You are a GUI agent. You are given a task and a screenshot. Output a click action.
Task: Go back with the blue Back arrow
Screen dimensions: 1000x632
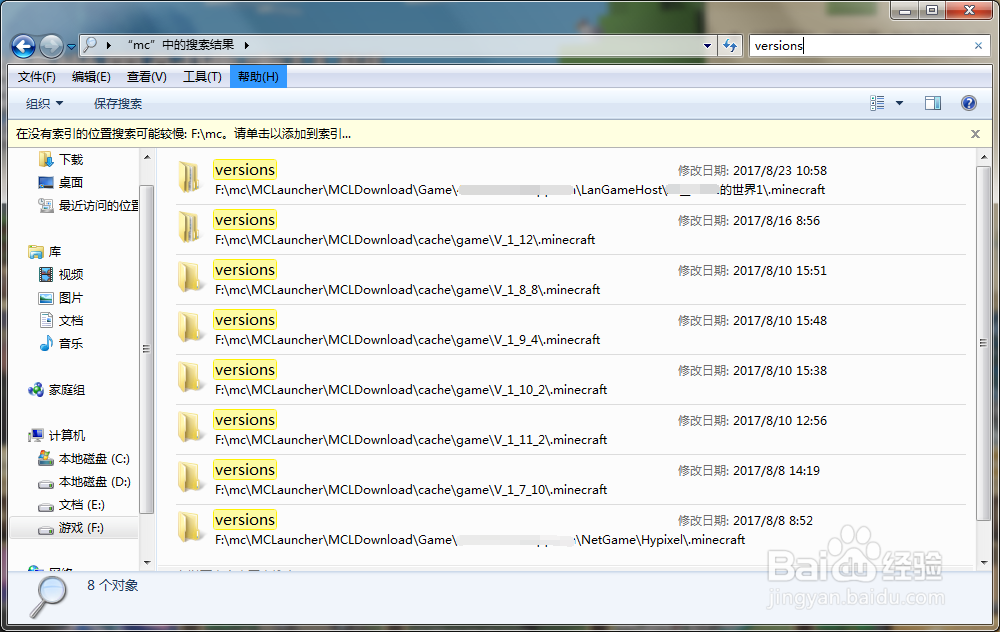tap(24, 46)
